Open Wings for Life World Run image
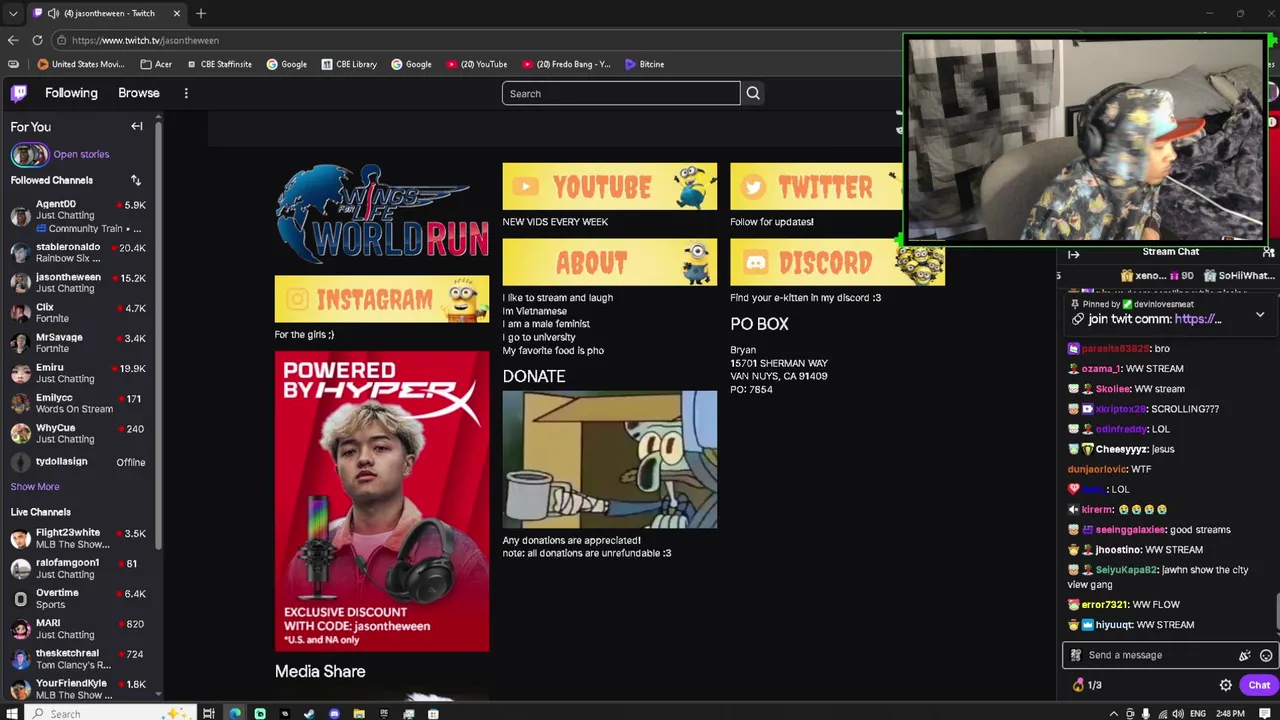Viewport: 1280px width, 720px height. (382, 214)
